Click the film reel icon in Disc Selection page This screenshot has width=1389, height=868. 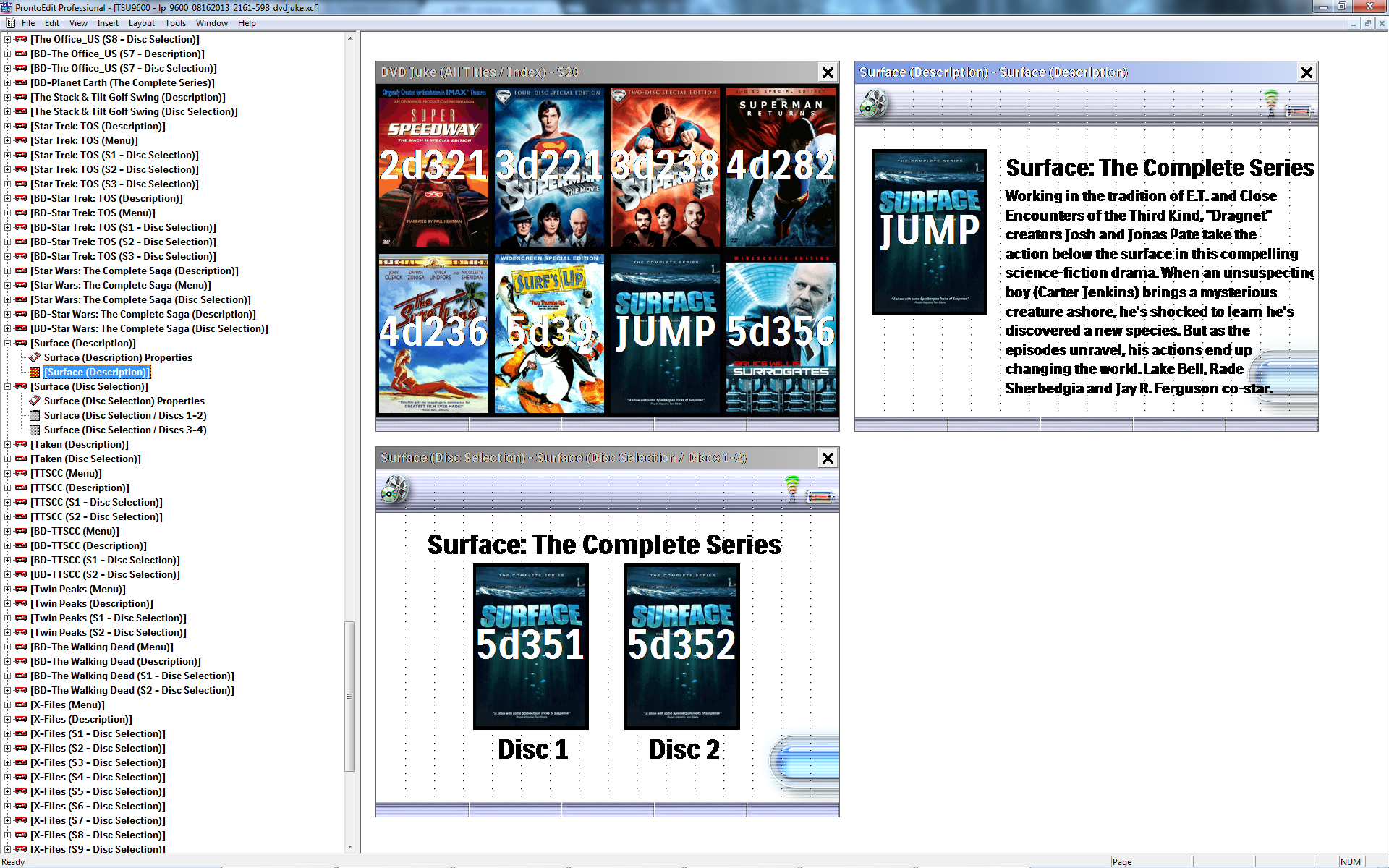(394, 490)
